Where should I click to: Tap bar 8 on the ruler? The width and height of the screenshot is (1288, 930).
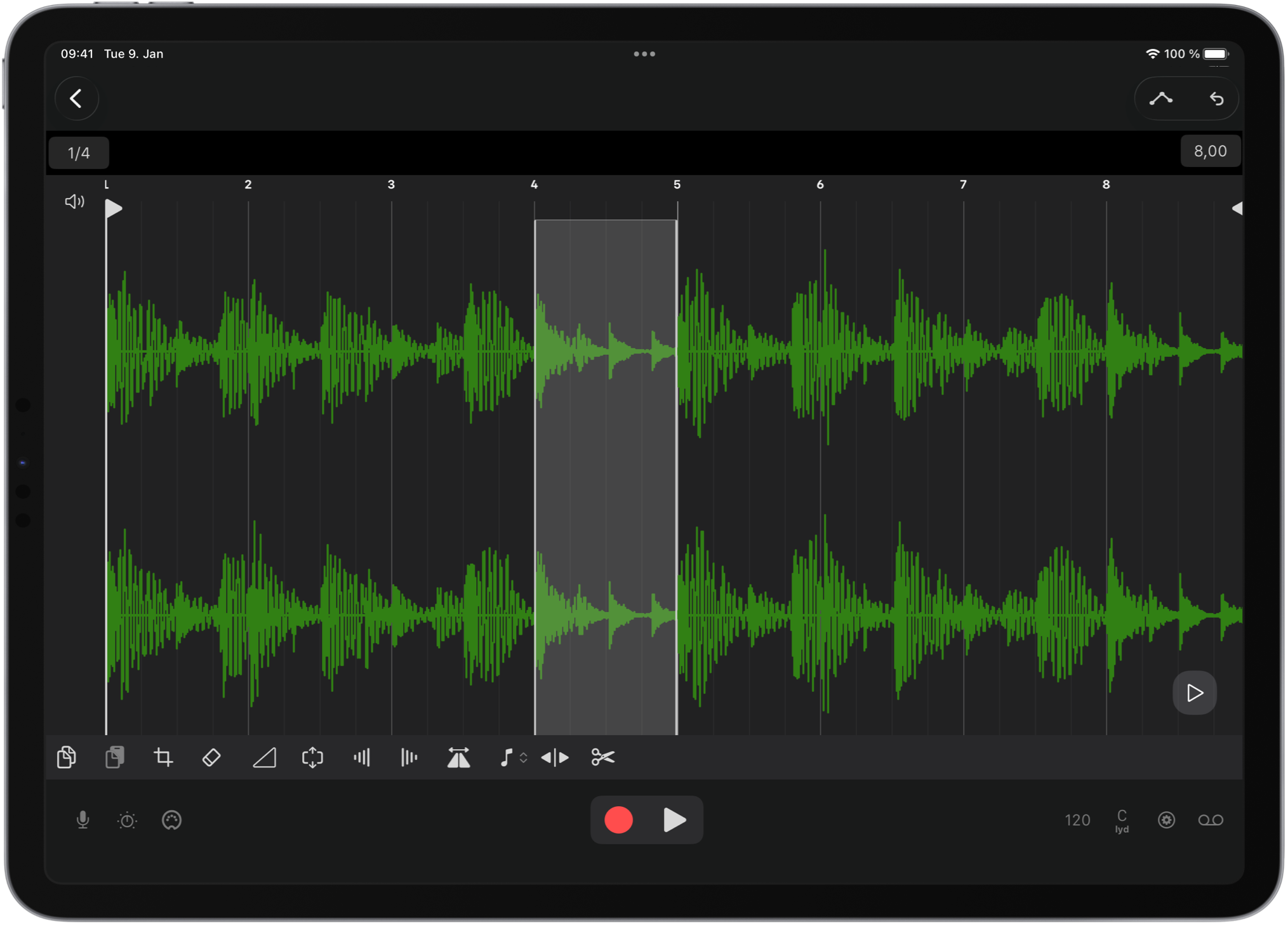coord(1106,185)
